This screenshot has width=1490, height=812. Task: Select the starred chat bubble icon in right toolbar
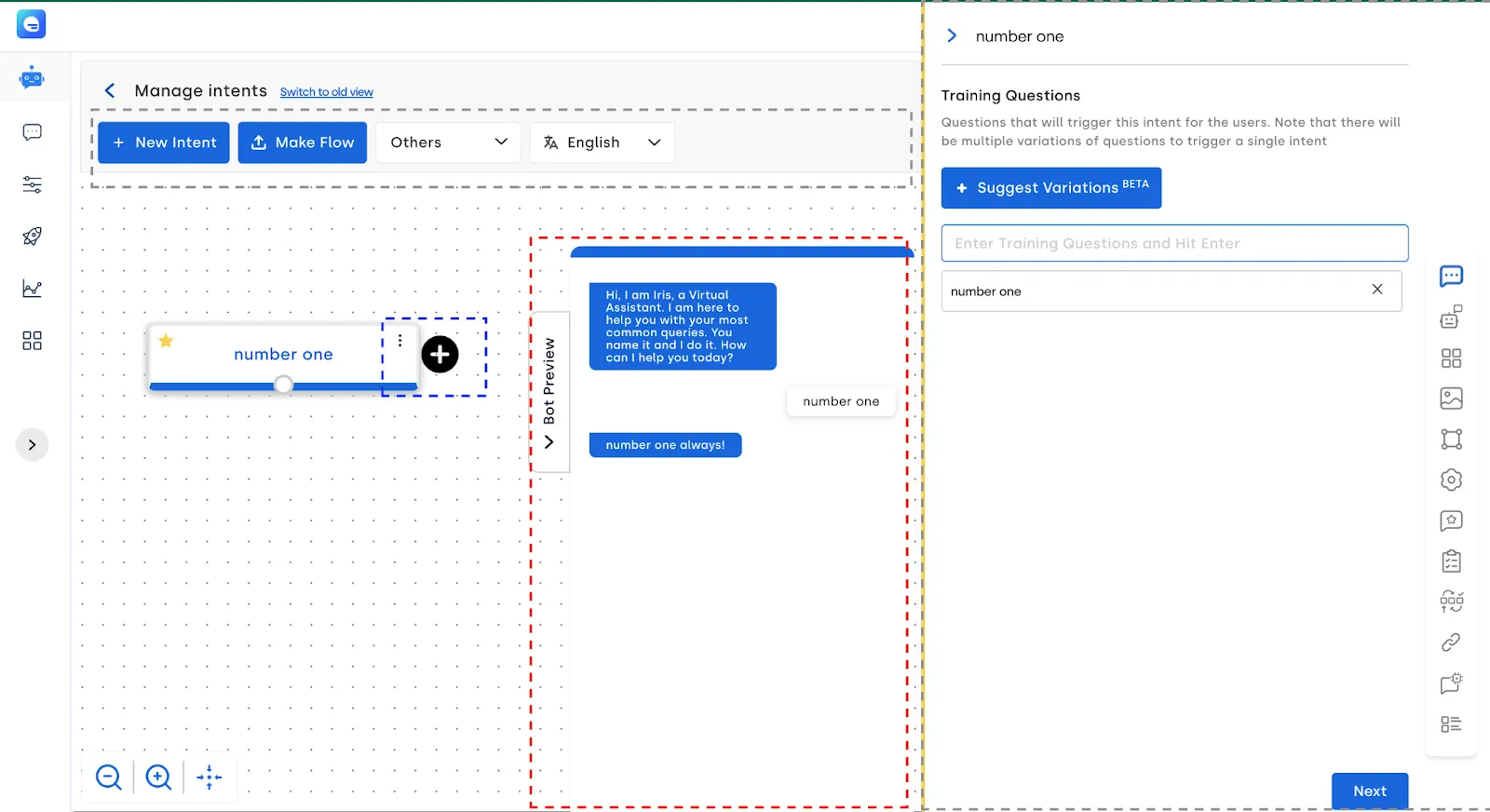click(1451, 521)
